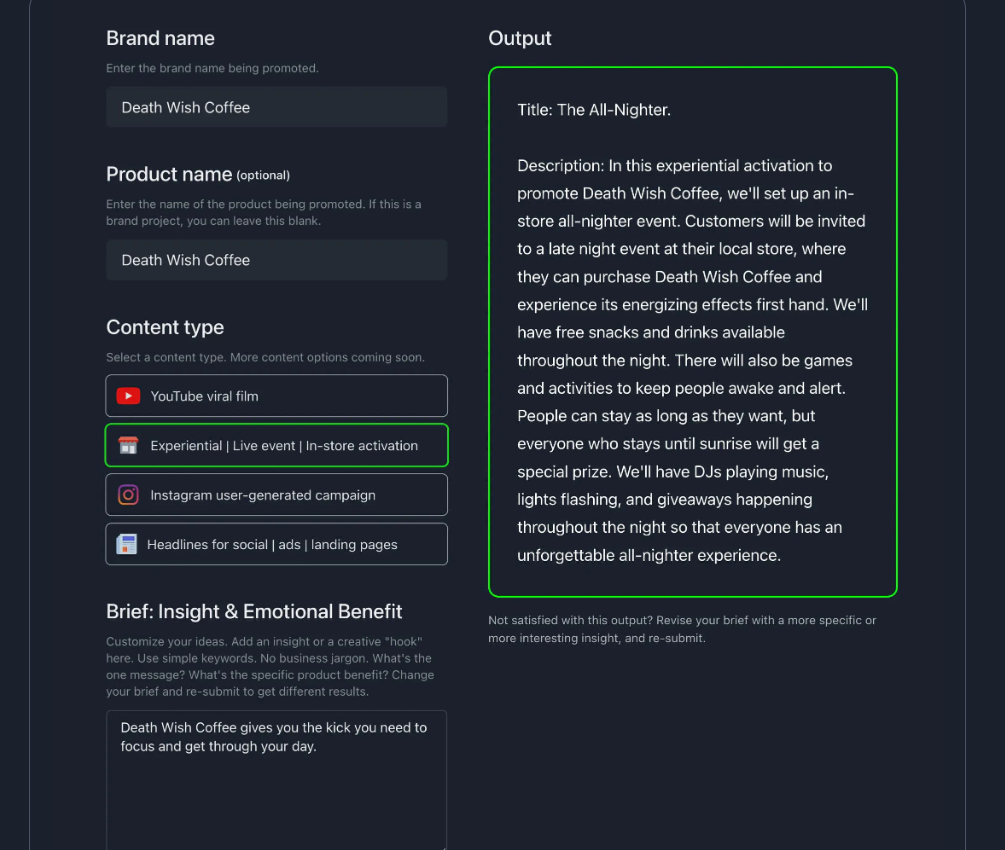This screenshot has height=850, width=1005.
Task: Pick Headlines for social | ads | landing pages
Action: pyautogui.click(x=276, y=544)
